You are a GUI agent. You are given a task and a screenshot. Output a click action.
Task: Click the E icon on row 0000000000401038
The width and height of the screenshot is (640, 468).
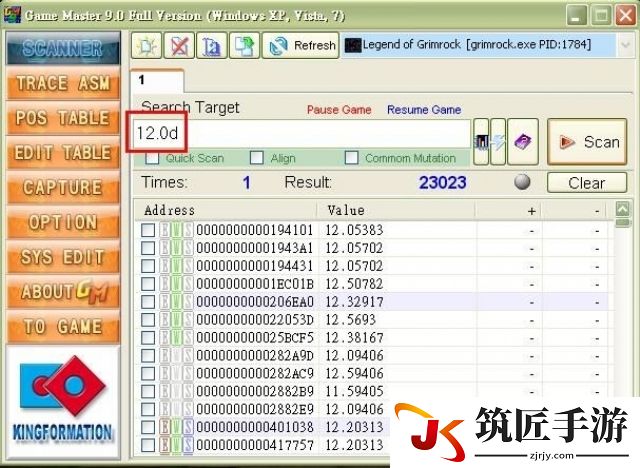pyautogui.click(x=164, y=427)
